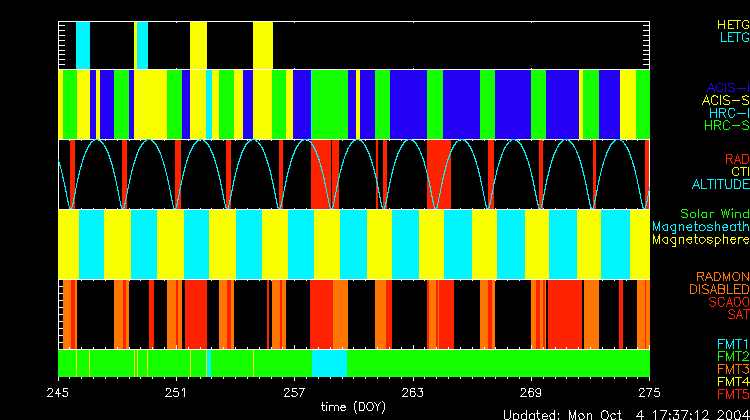Click the time (DOY) axis title
The width and height of the screenshot is (750, 420).
(x=353, y=407)
